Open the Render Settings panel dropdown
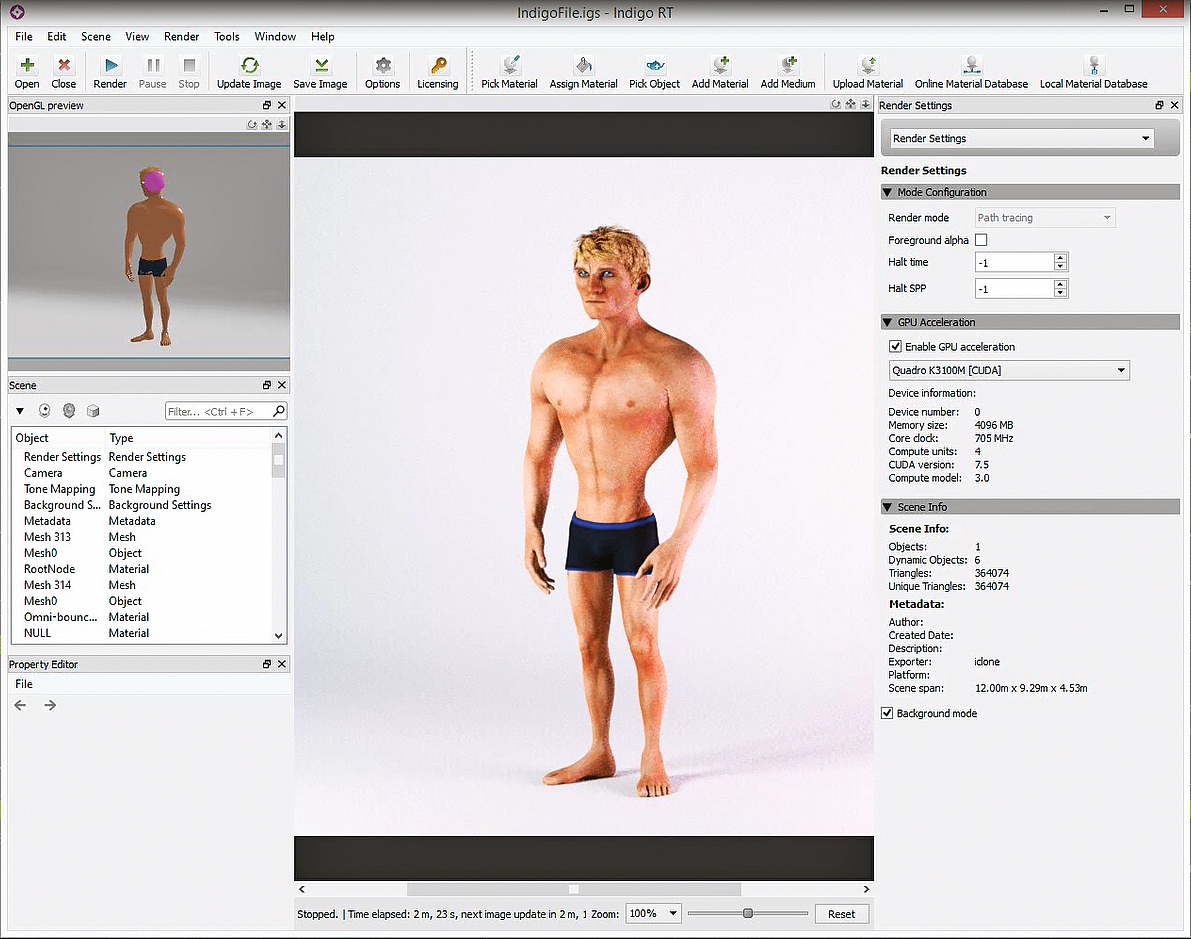 click(x=1022, y=138)
